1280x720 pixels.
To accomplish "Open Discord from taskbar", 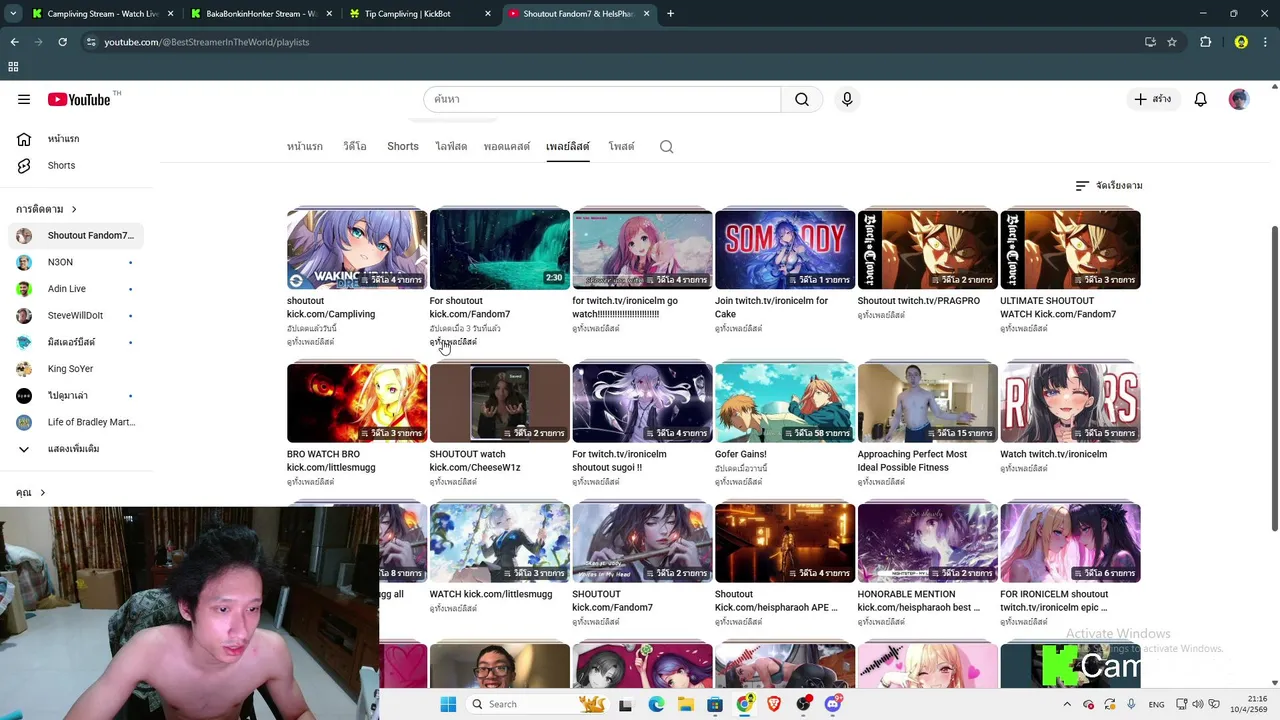I will tap(833, 704).
